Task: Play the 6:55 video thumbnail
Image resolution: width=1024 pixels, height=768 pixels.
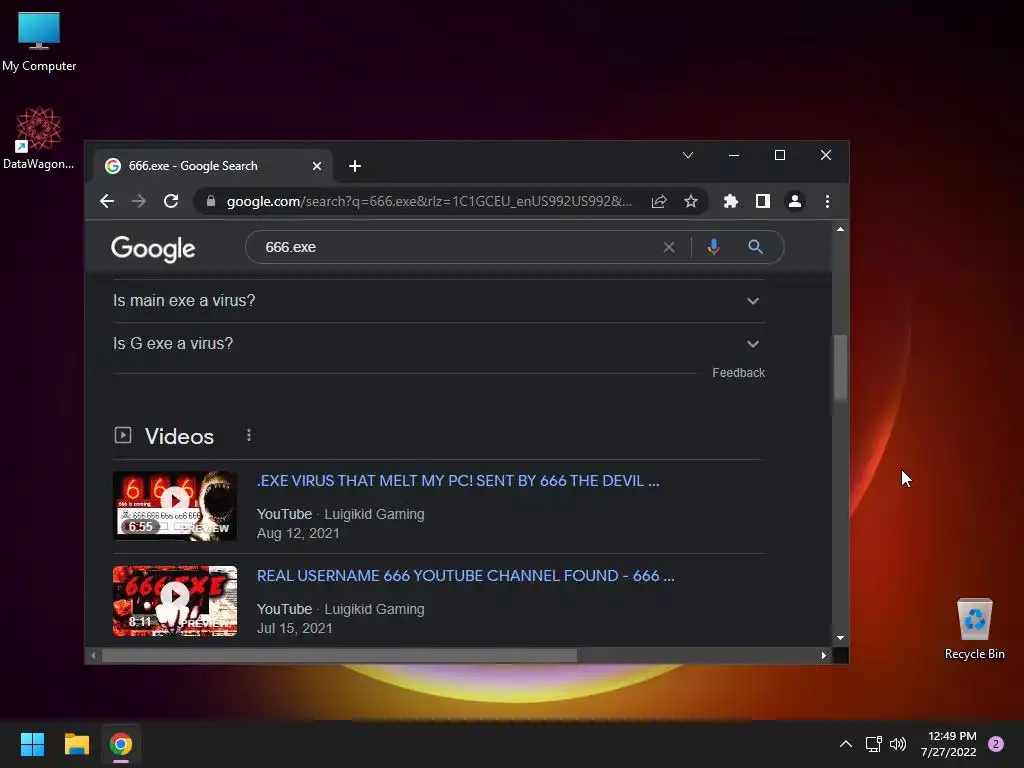Action: [175, 505]
